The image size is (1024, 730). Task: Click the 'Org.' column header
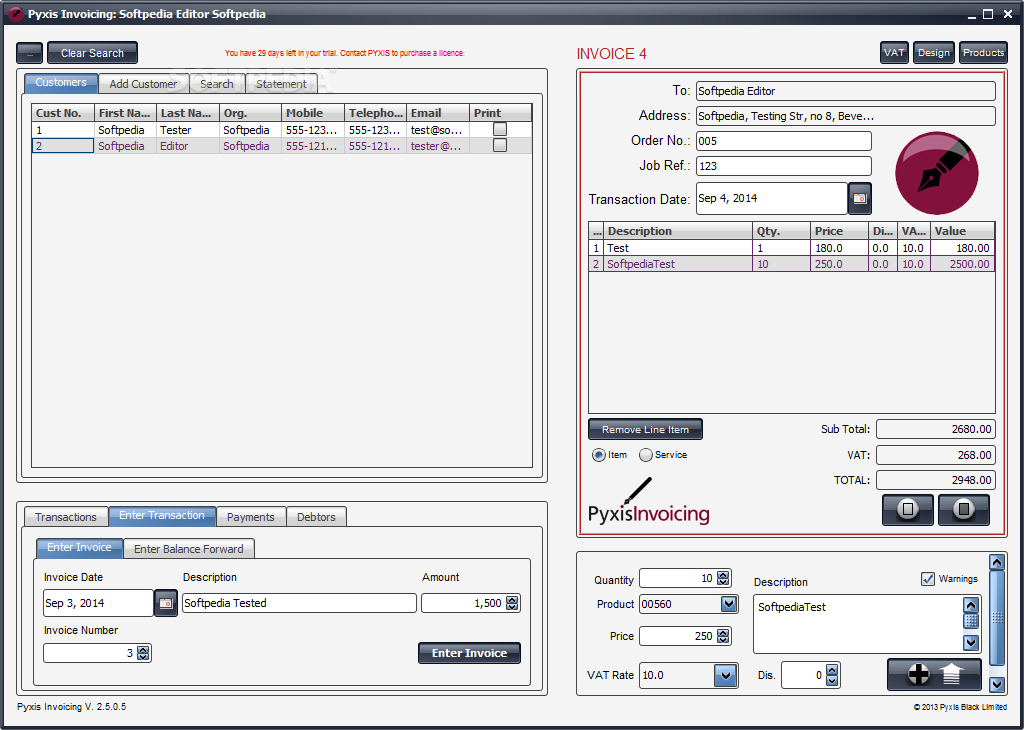point(251,113)
